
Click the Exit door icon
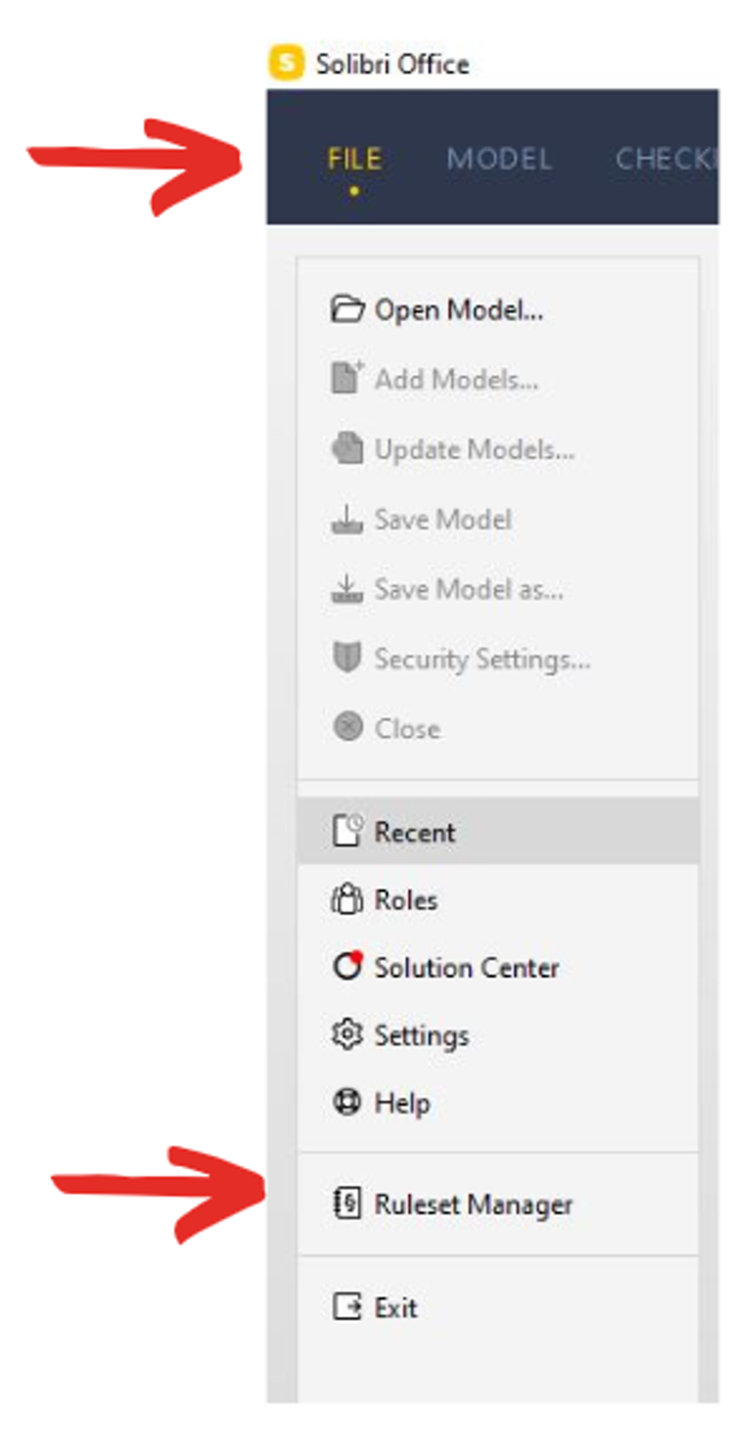coord(346,1306)
